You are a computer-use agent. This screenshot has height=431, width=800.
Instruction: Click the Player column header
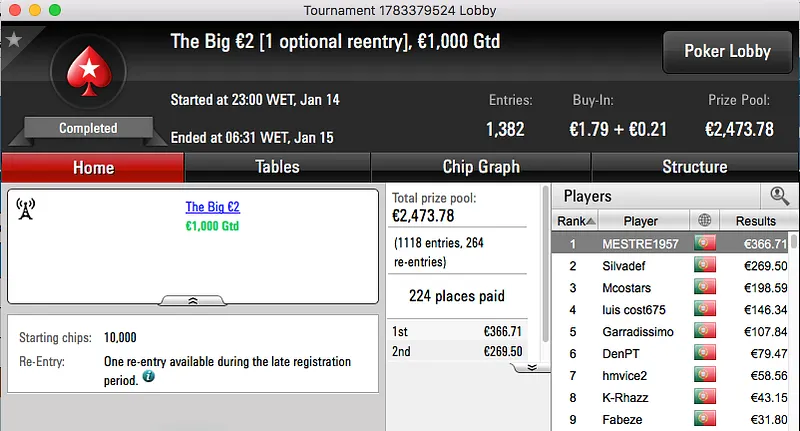(640, 221)
